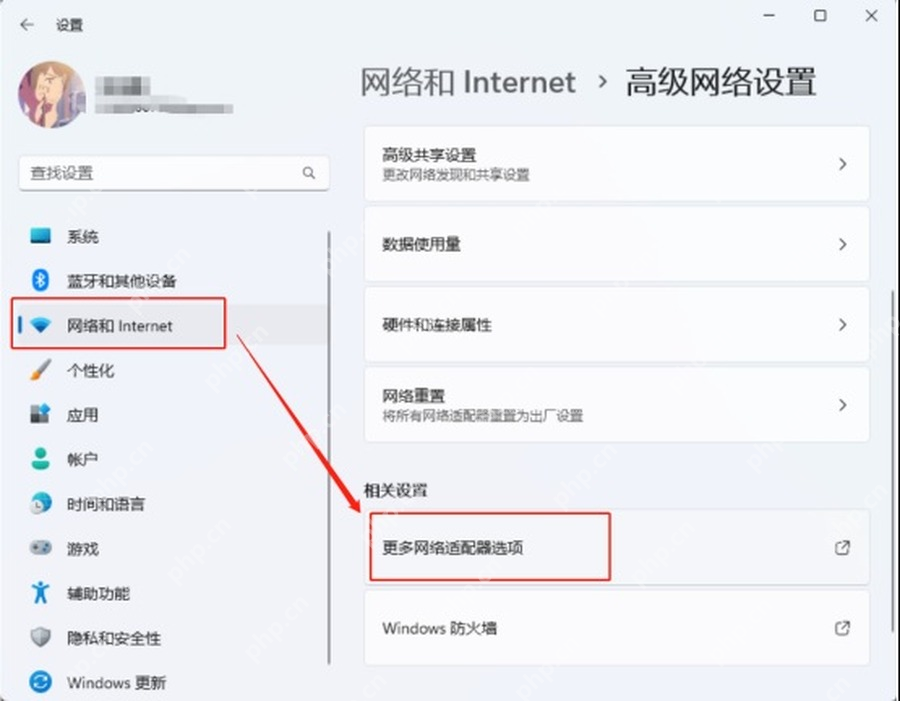Open 网络重置 card
Viewport: 900px width, 701px height.
tap(616, 405)
